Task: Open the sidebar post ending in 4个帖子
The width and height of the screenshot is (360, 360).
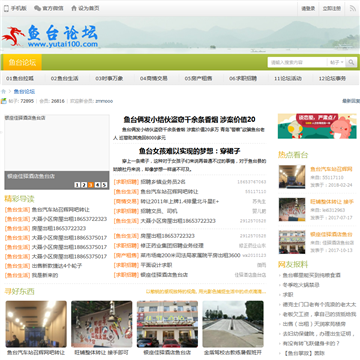Action: point(57,266)
